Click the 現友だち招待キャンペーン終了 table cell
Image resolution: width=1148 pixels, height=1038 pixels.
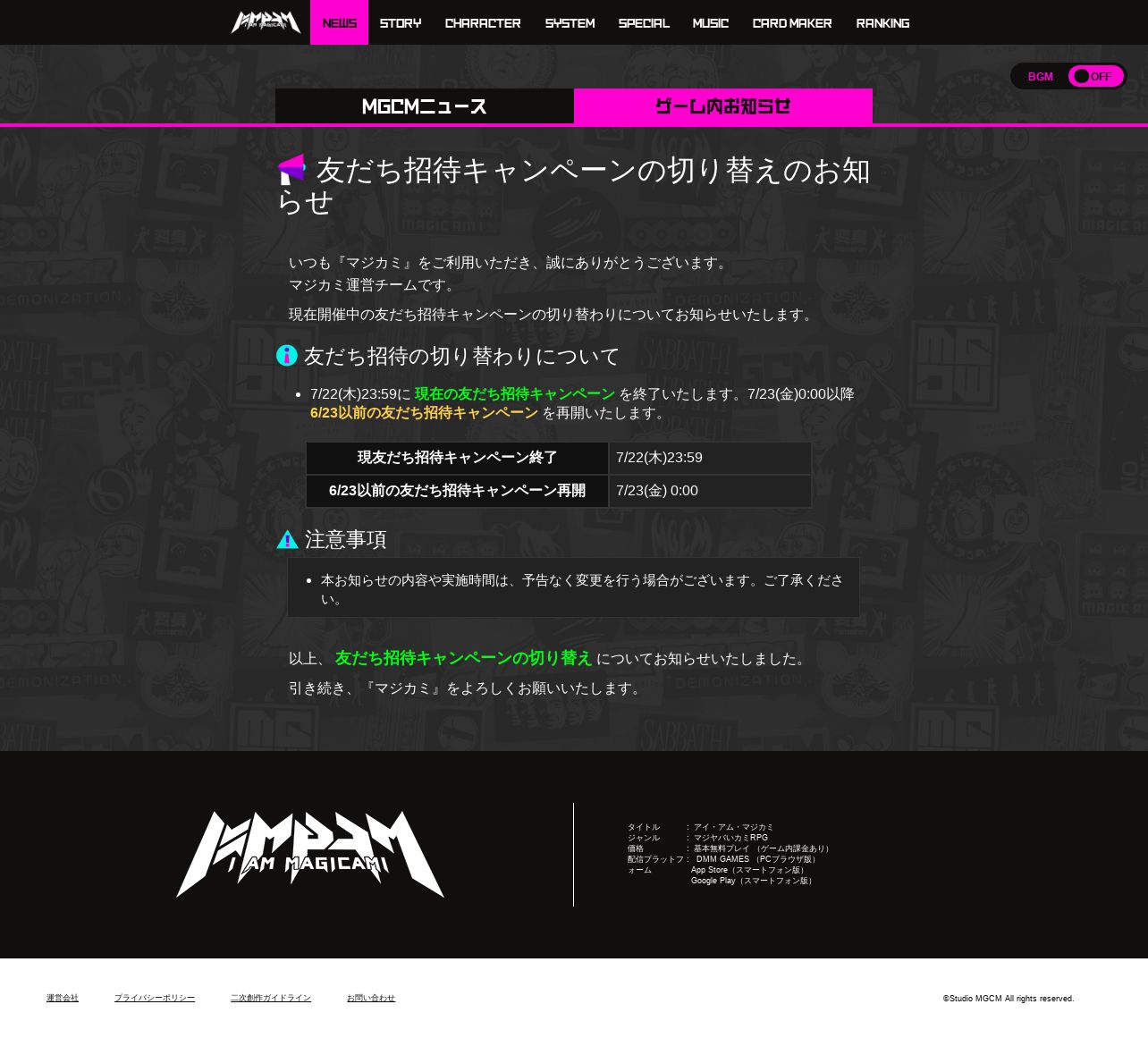[x=457, y=458]
